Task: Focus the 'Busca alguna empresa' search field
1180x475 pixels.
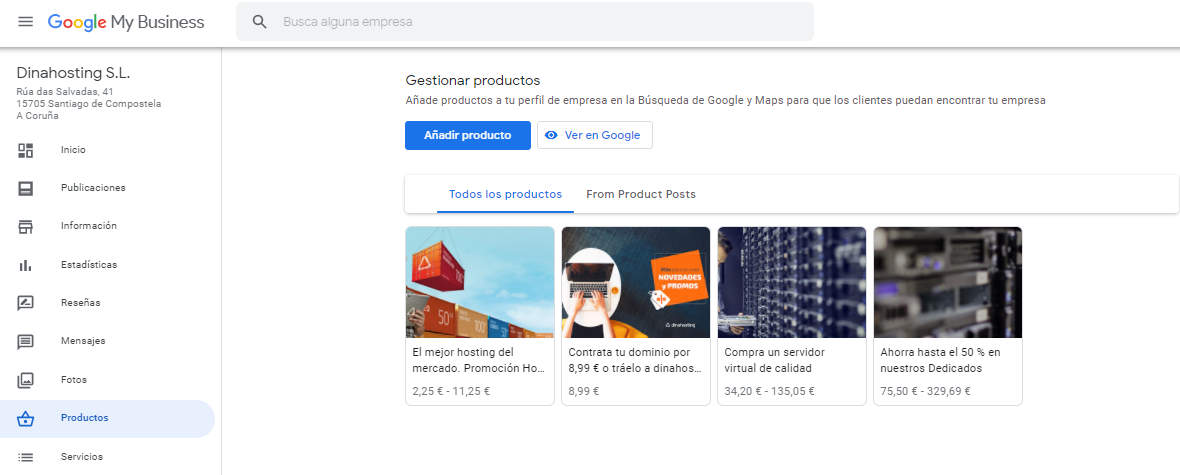Action: (525, 22)
